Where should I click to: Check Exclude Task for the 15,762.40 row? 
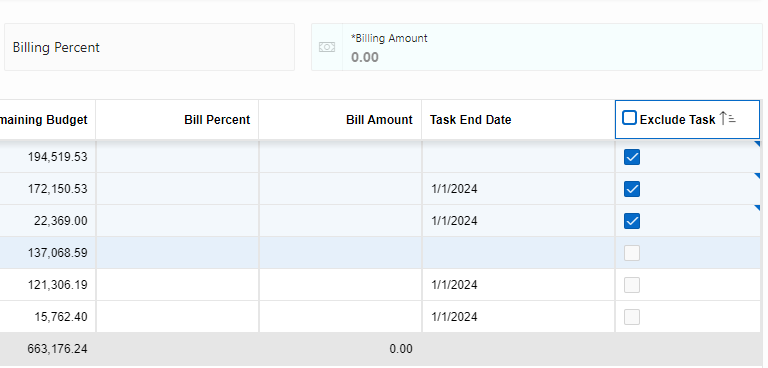[x=632, y=317]
